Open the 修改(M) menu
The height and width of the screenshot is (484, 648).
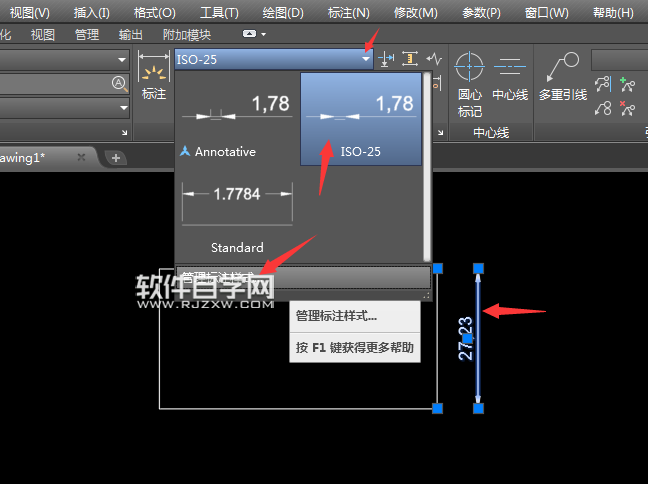point(416,13)
